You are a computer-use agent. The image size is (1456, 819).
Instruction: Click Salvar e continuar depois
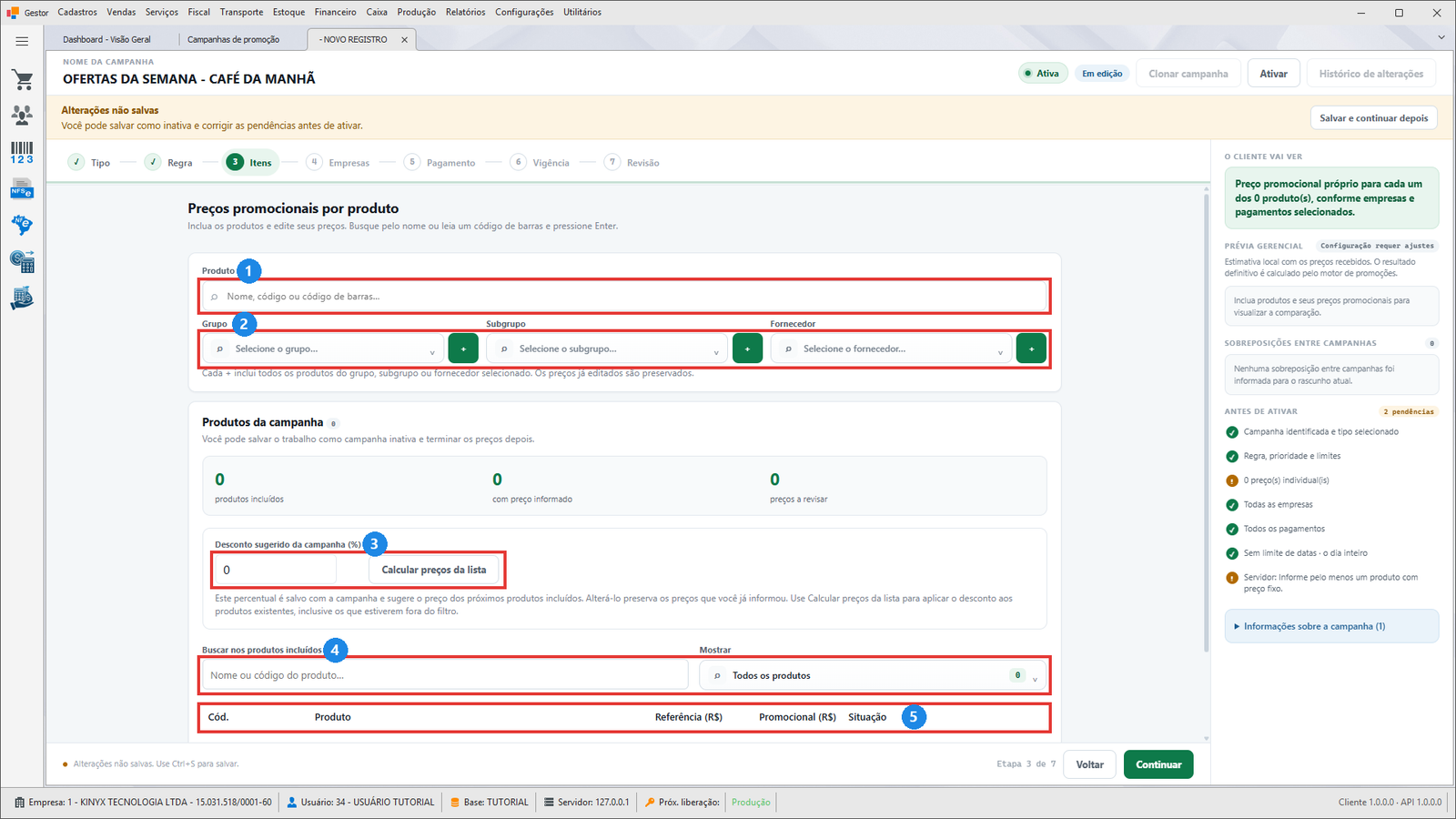click(1374, 118)
